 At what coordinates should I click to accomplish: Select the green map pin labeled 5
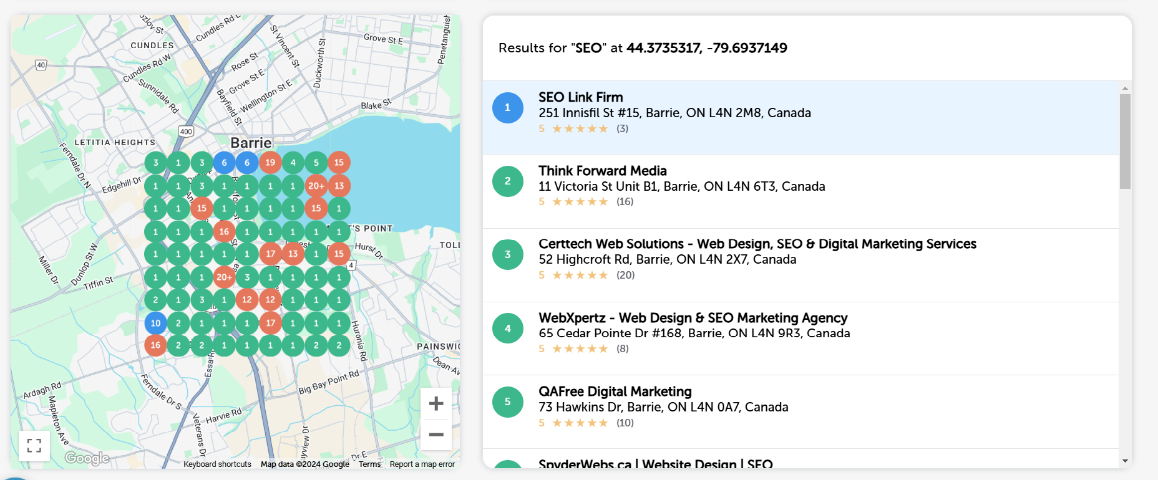pos(316,162)
